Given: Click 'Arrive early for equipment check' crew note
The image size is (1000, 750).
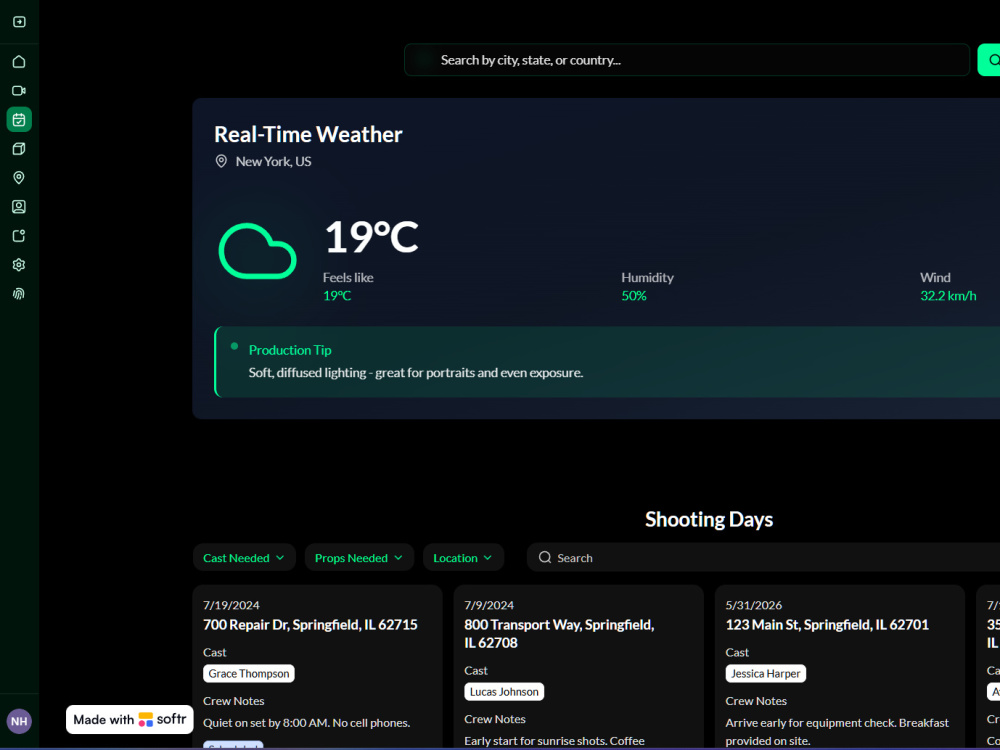Looking at the screenshot, I should 837,732.
